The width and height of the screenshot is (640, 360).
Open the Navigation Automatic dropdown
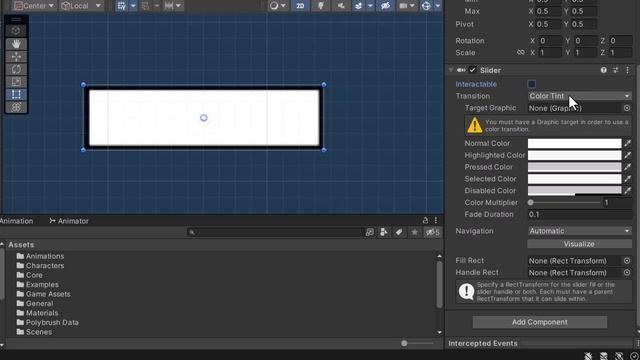[x=579, y=231]
